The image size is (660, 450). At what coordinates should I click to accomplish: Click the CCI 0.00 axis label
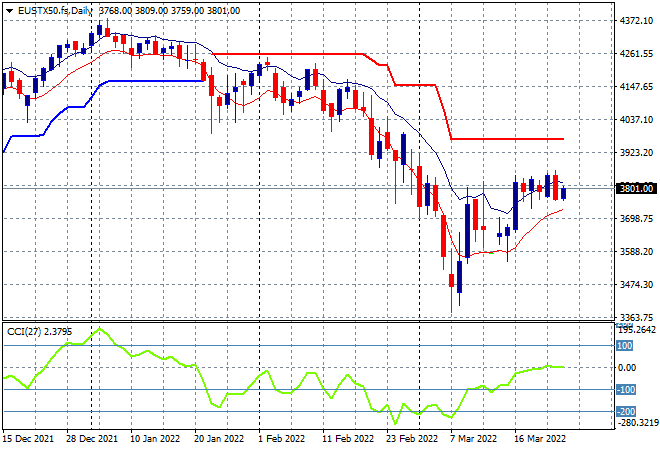point(627,367)
